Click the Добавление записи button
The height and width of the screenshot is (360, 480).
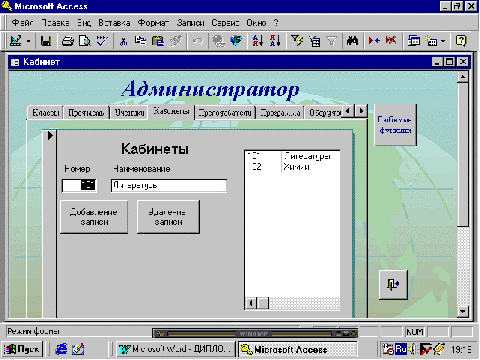point(94,217)
